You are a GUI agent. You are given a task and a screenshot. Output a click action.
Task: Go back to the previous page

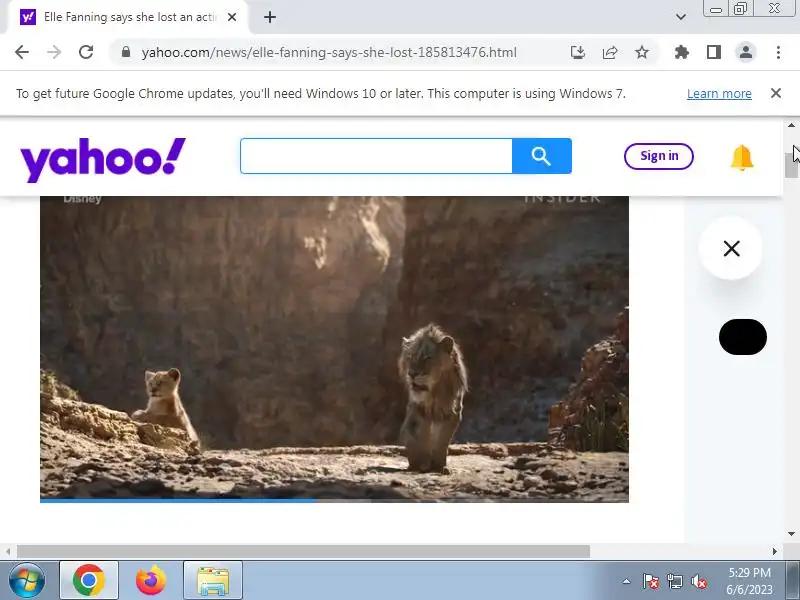(x=22, y=52)
